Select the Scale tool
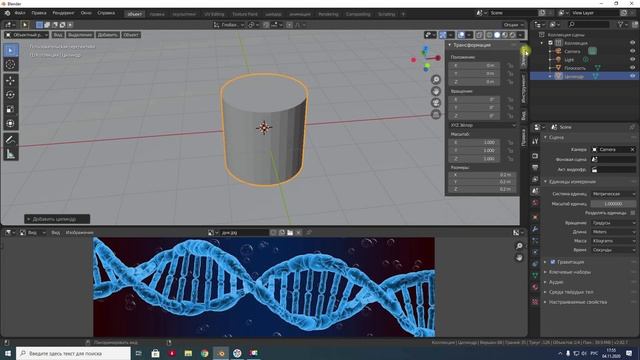 coord(11,109)
